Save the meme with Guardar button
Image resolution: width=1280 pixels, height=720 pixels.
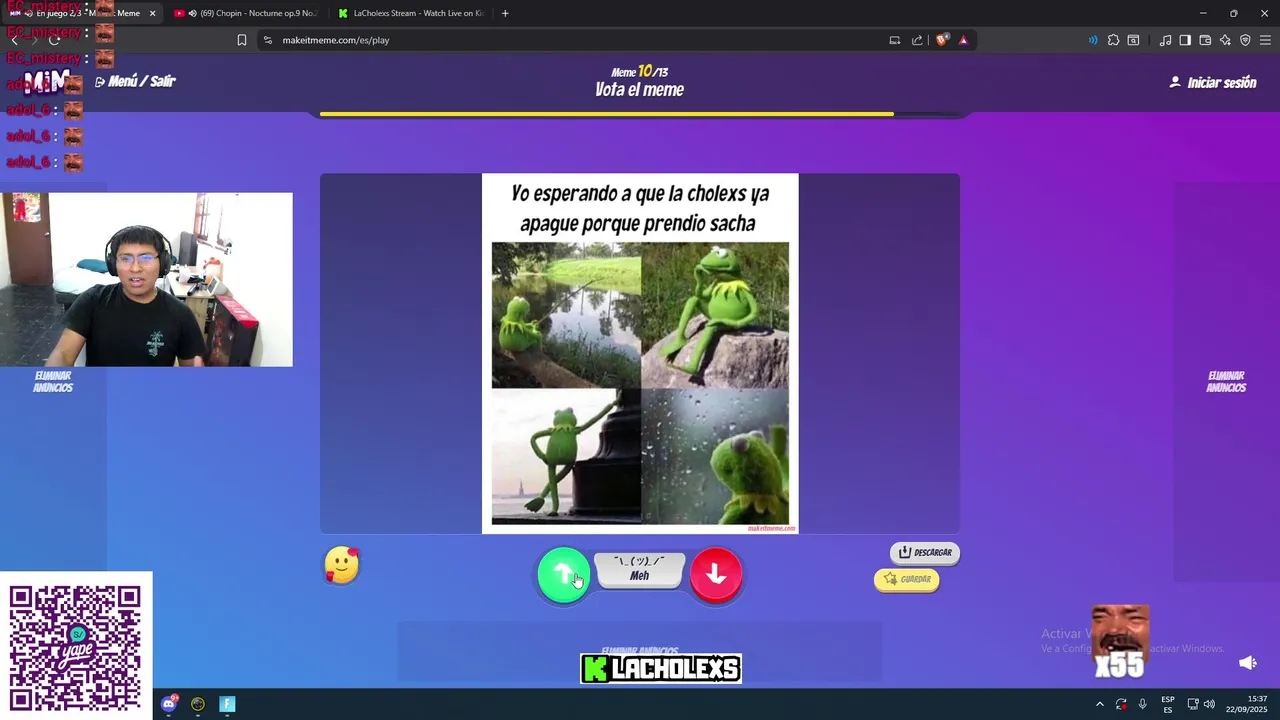click(x=907, y=579)
